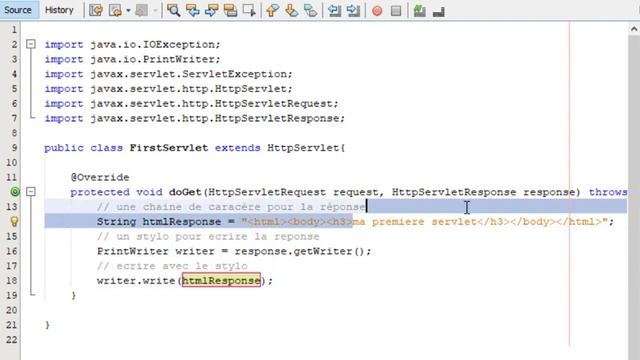Click the 'request' parameter name
This screenshot has height=360, width=640.
point(356,192)
